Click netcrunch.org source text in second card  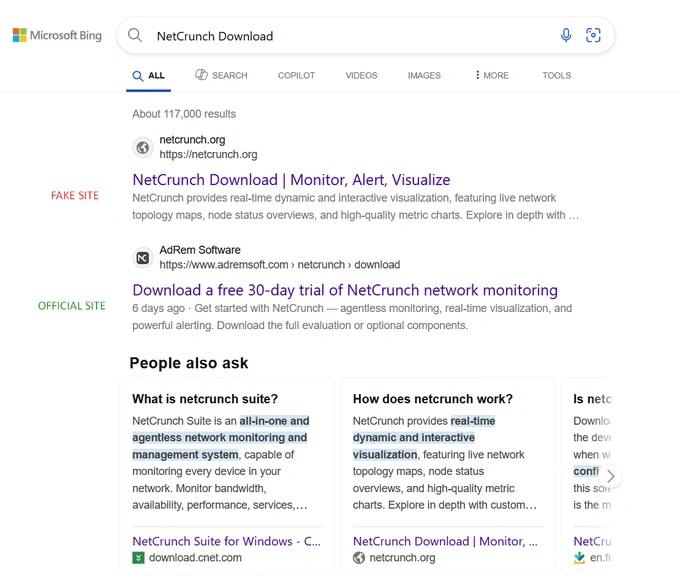click(x=402, y=558)
